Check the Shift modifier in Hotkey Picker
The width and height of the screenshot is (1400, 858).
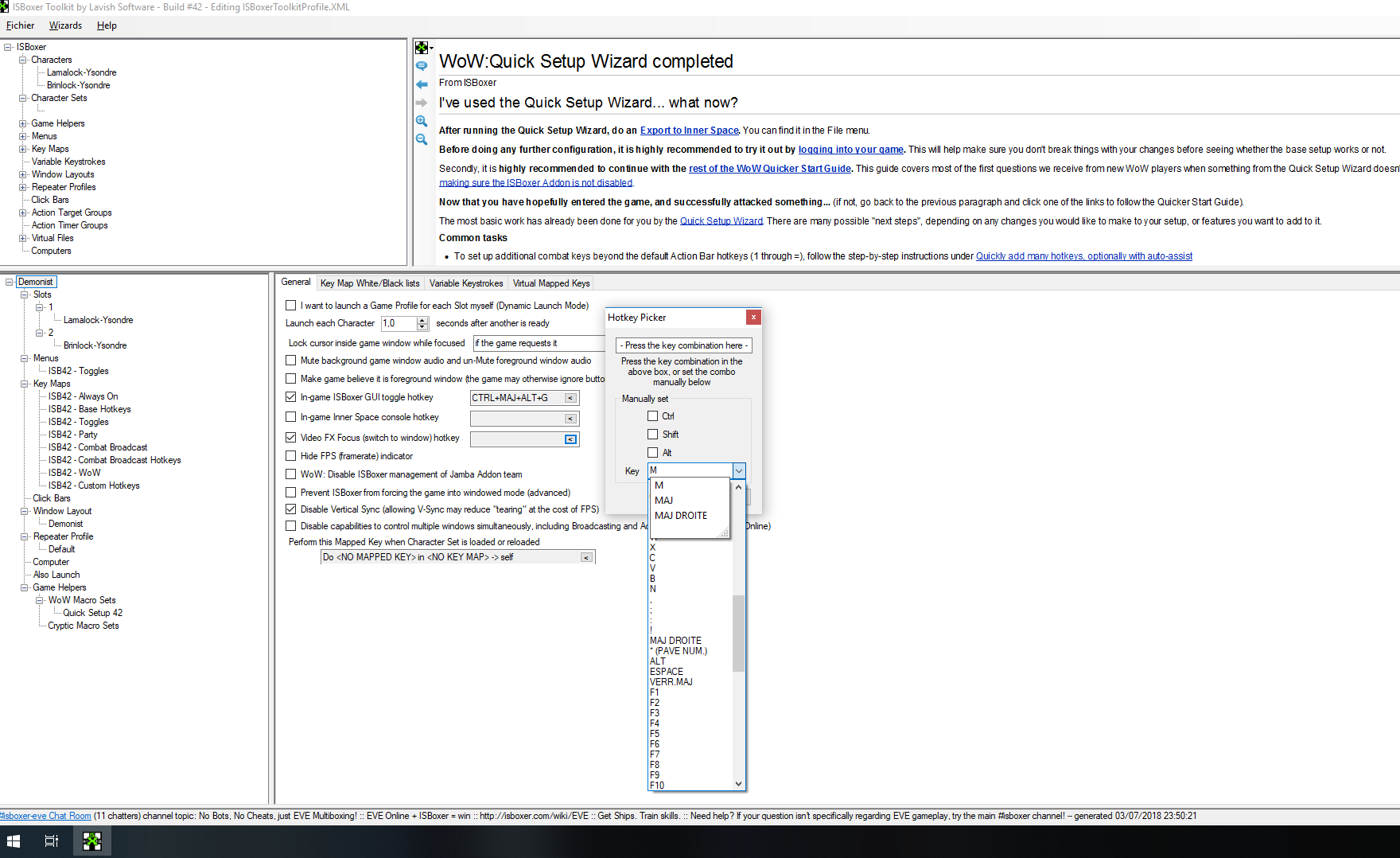tap(653, 435)
